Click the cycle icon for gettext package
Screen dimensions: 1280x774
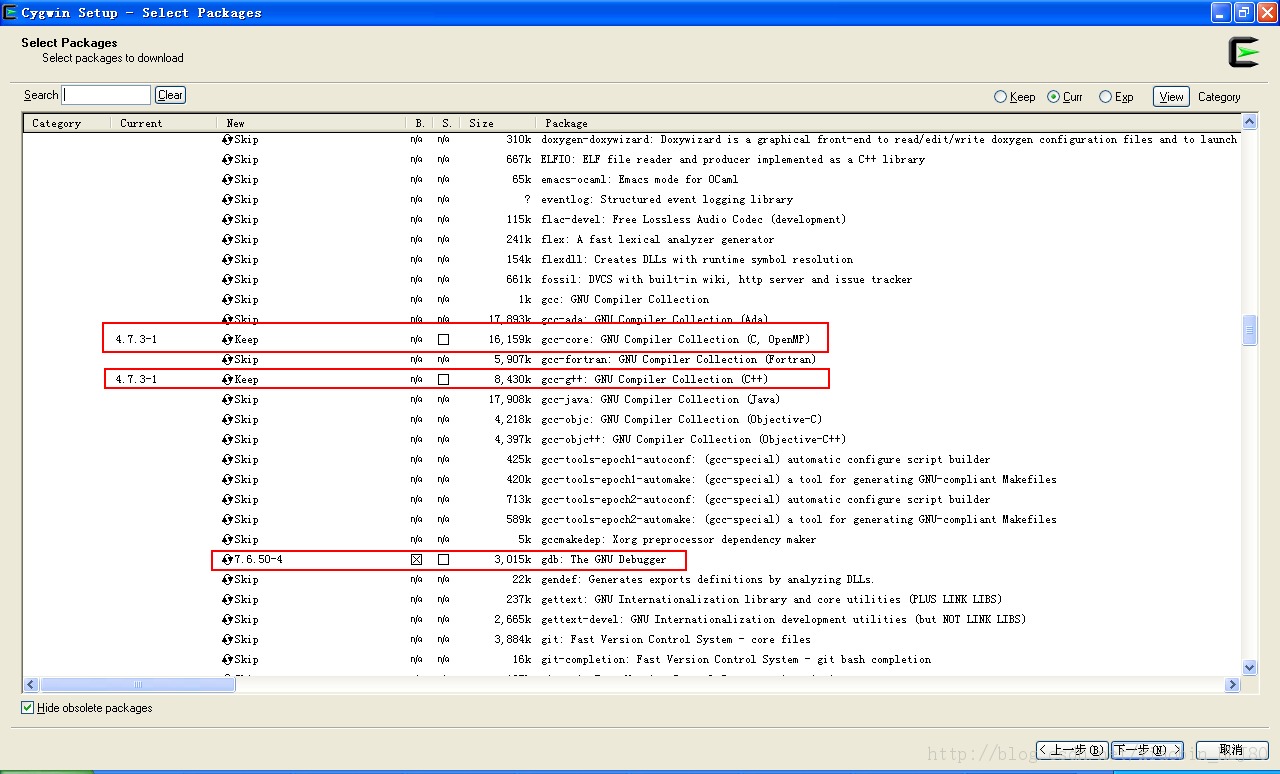[228, 599]
